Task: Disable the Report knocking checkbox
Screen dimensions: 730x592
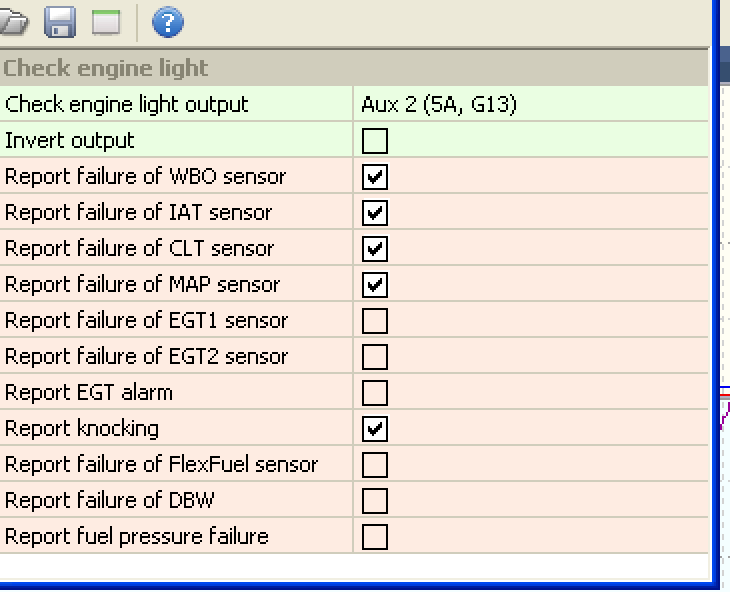Action: 375,429
